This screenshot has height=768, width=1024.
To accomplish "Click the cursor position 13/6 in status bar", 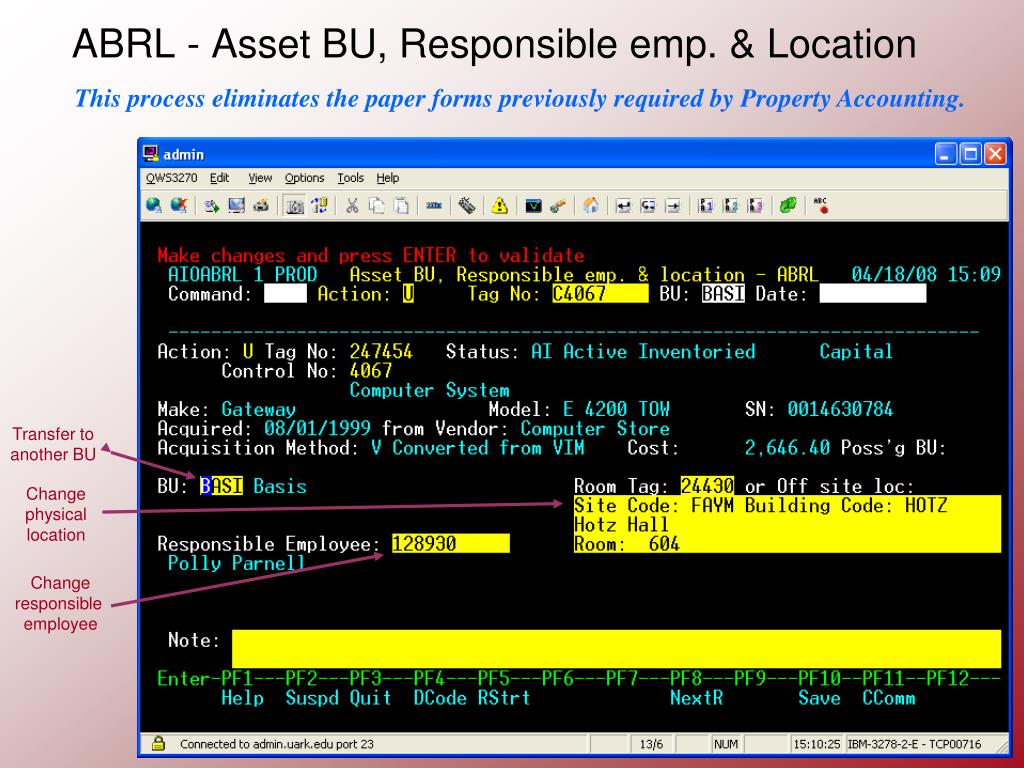I will tap(651, 744).
